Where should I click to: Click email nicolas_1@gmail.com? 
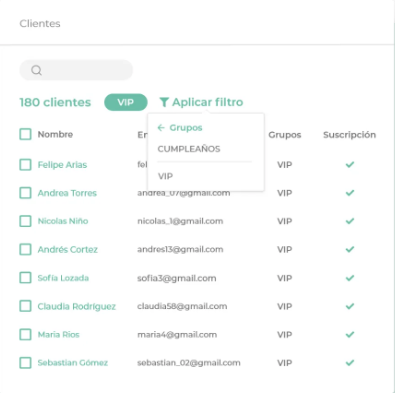180,221
